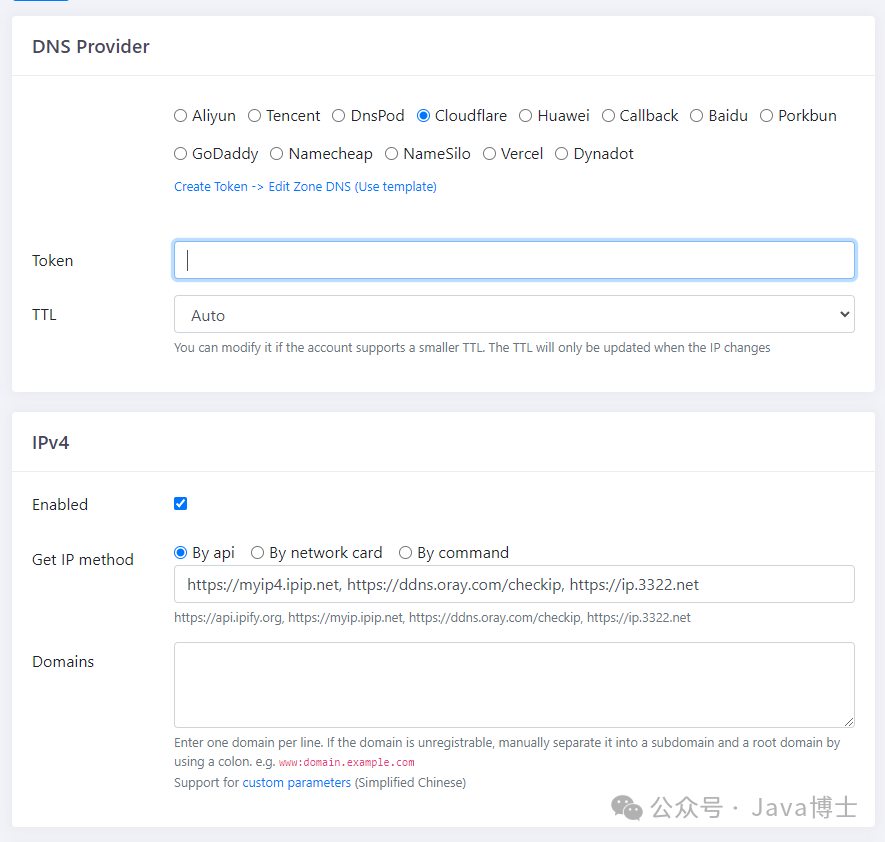Open the TTL Auto dropdown
Viewport: 885px width, 842px height.
point(514,315)
